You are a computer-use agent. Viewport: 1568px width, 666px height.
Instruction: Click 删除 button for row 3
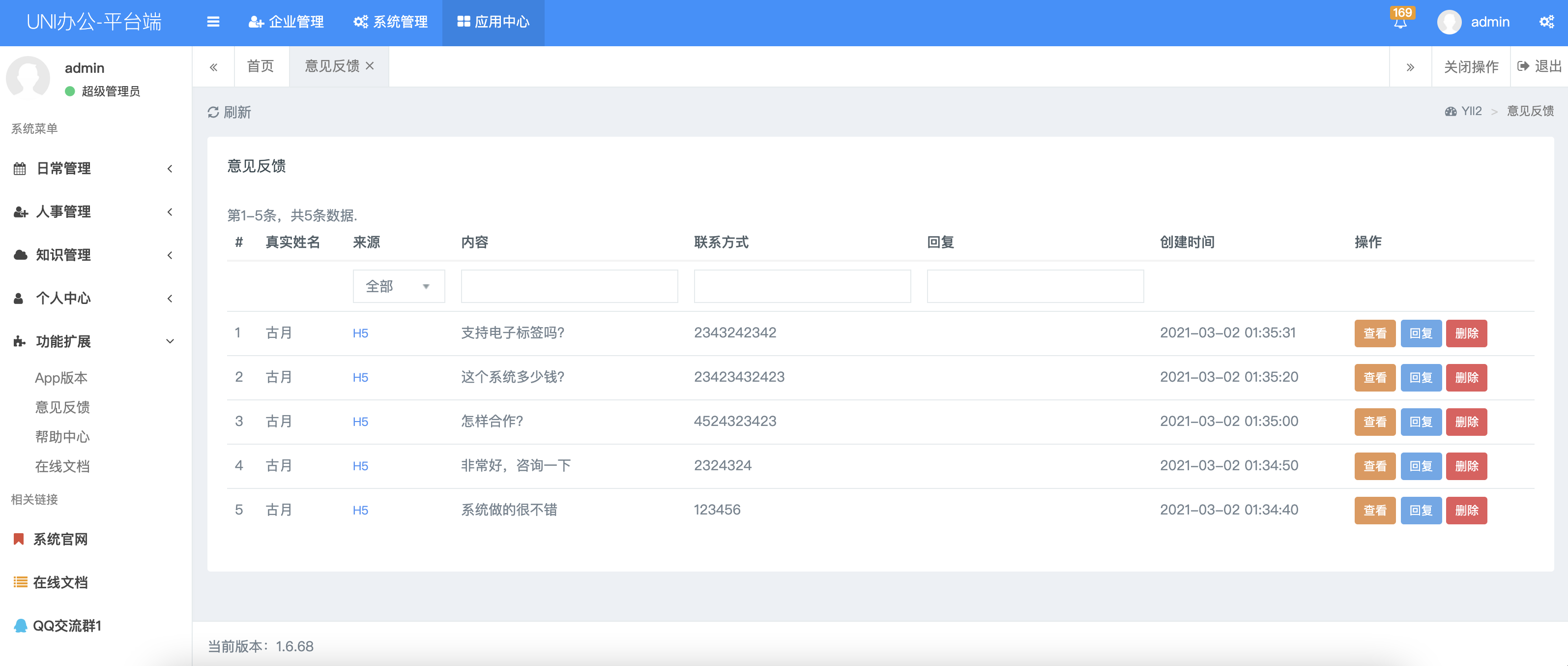(1466, 422)
